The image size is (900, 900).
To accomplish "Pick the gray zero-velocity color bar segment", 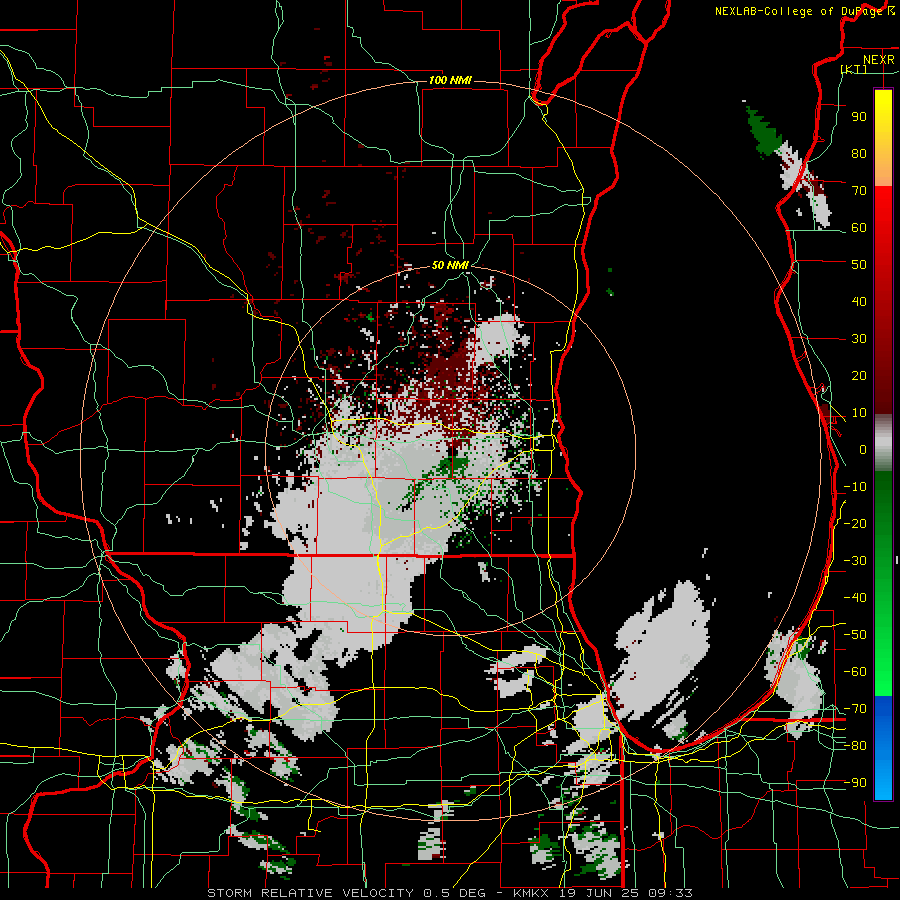I will pos(883,443).
